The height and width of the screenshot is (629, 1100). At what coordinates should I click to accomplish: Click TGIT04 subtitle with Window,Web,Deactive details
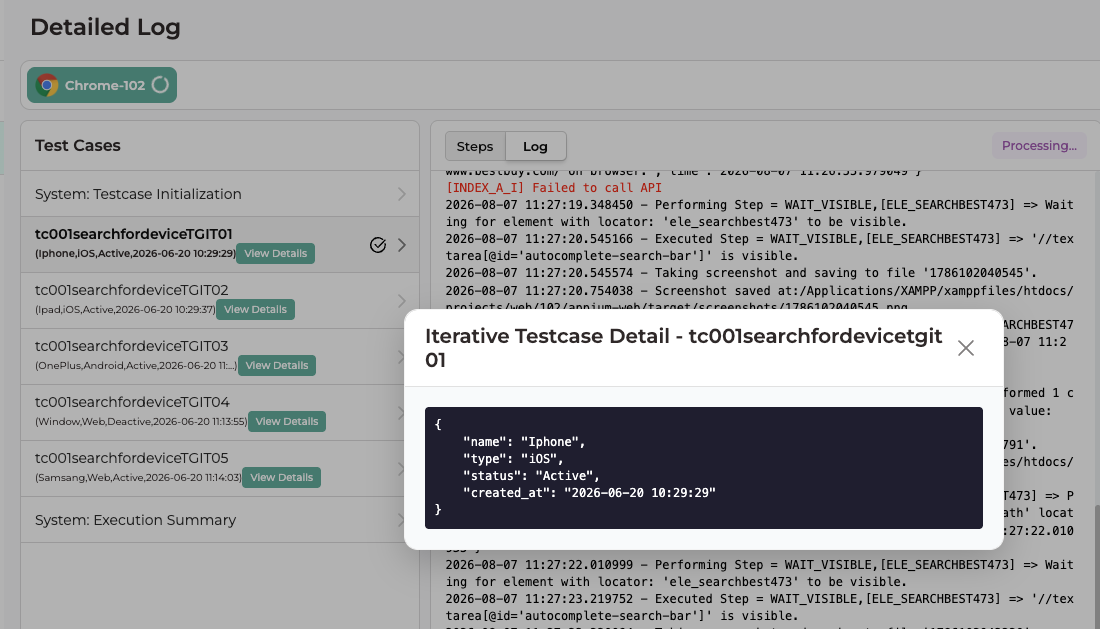141,421
